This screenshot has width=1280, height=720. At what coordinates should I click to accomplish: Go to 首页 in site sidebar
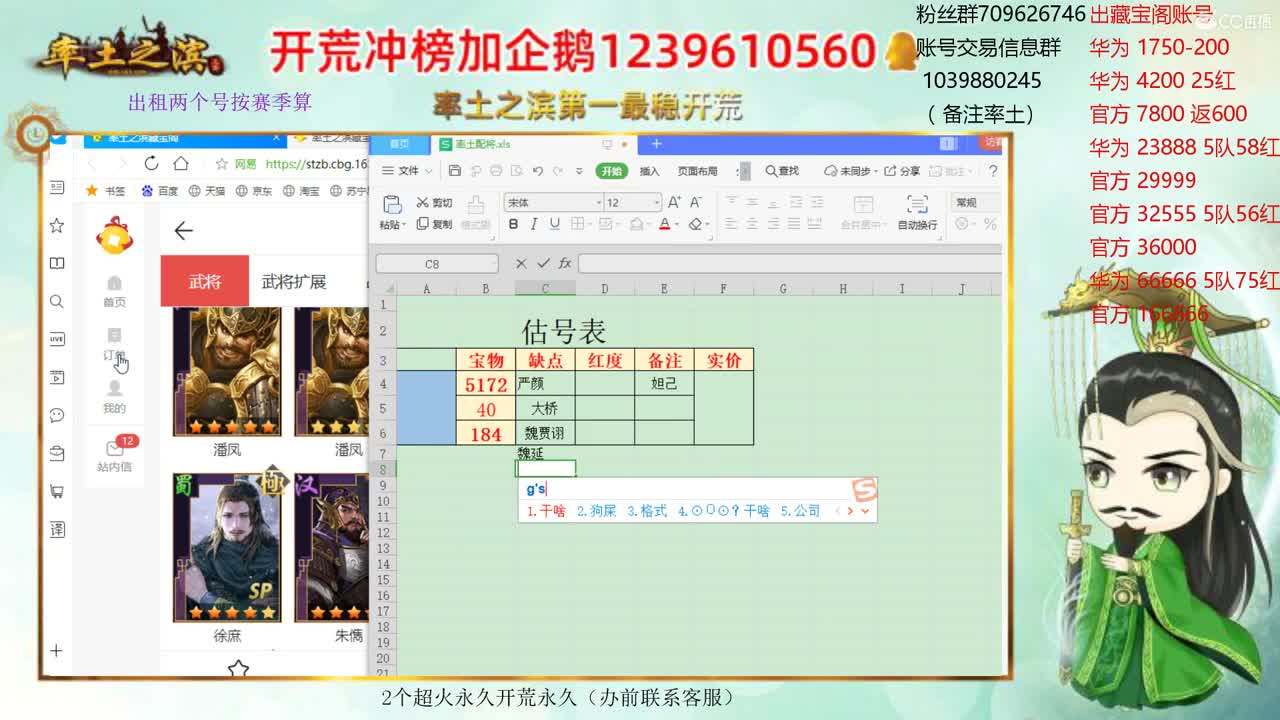[x=115, y=291]
